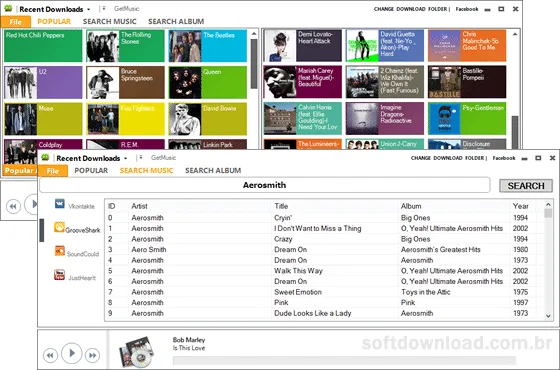Click the Bob Marley album cover thumbnail

137,351
